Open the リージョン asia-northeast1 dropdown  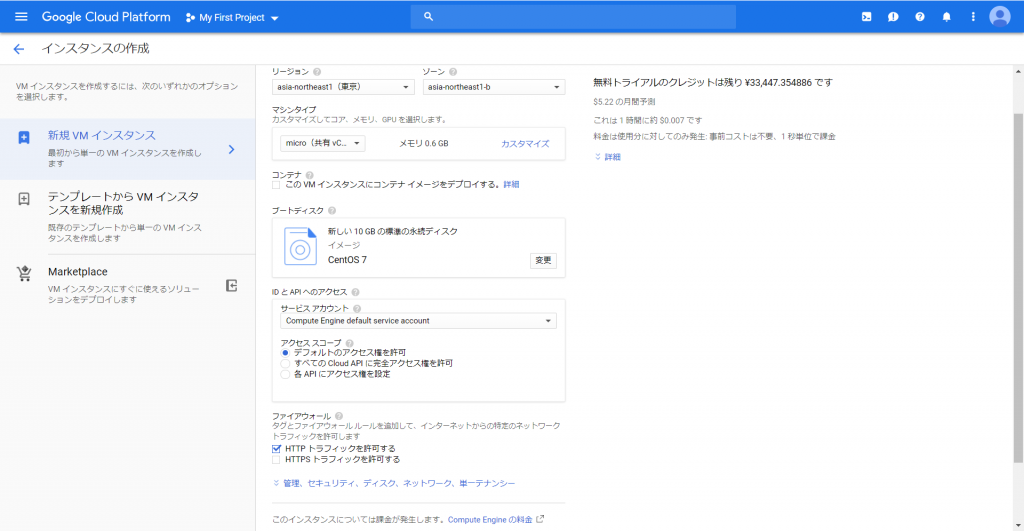coord(342,87)
